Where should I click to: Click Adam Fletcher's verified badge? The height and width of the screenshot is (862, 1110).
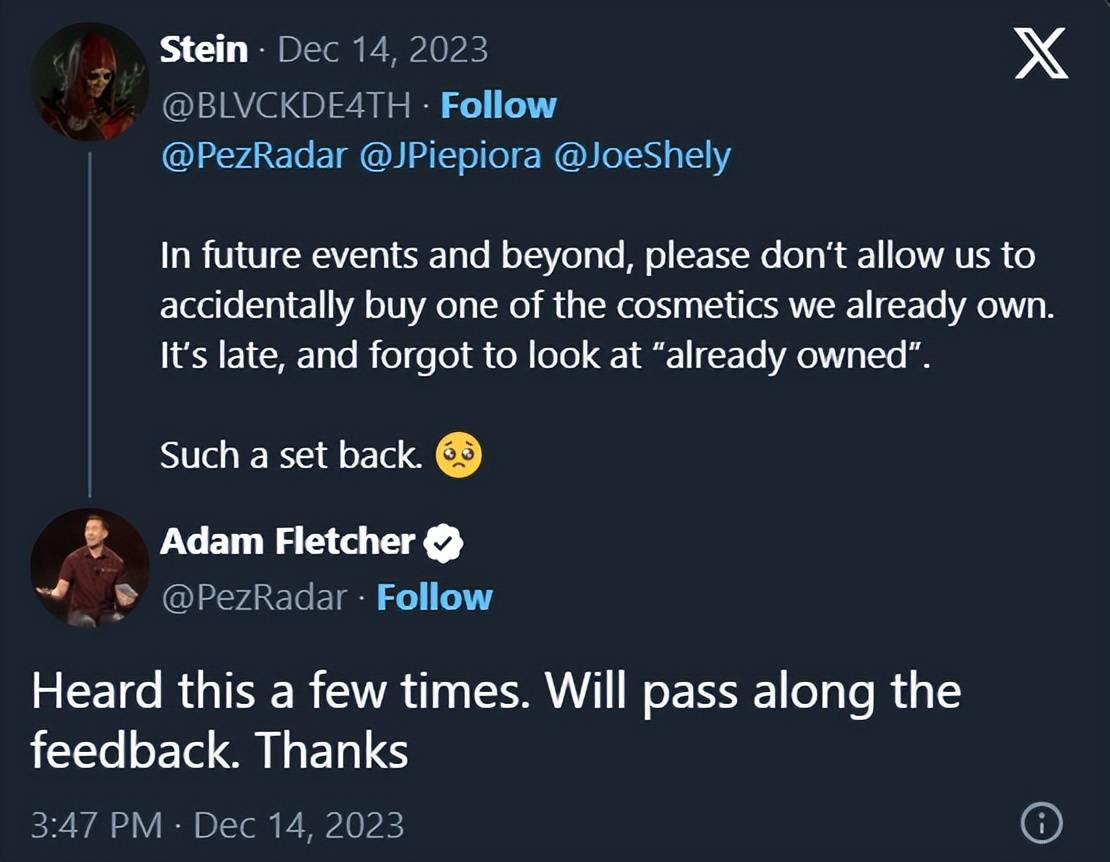click(x=443, y=542)
